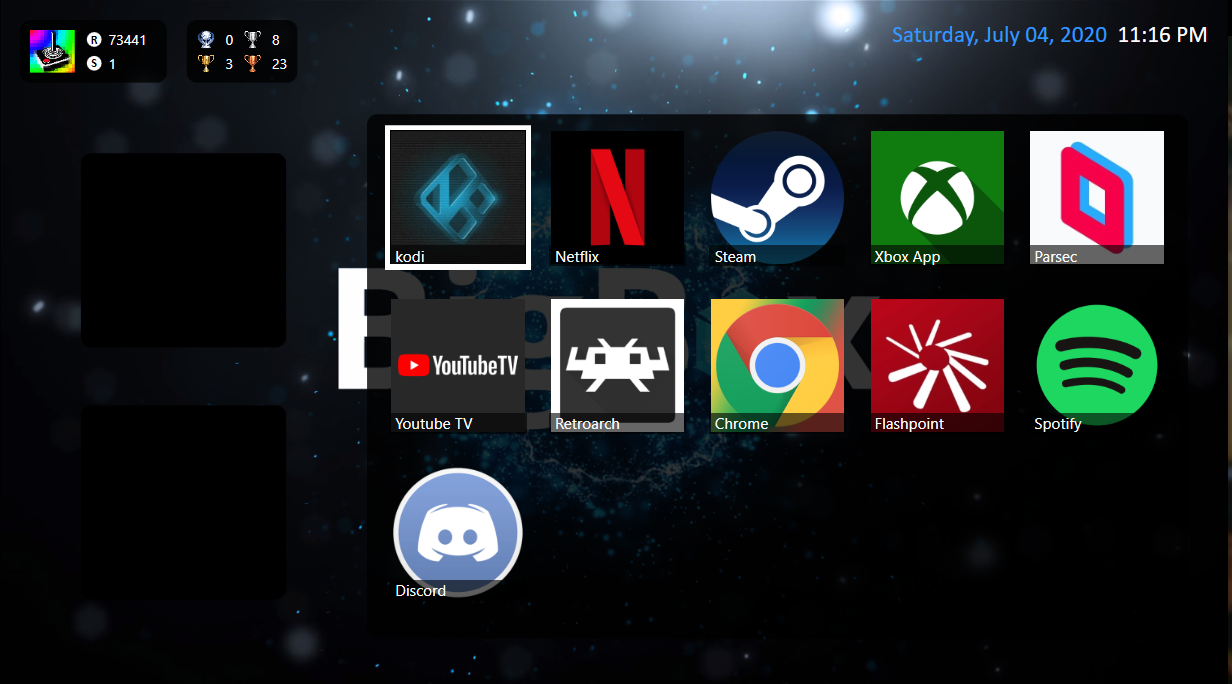
Task: Click the gold trophy count 3
Action: (229, 64)
